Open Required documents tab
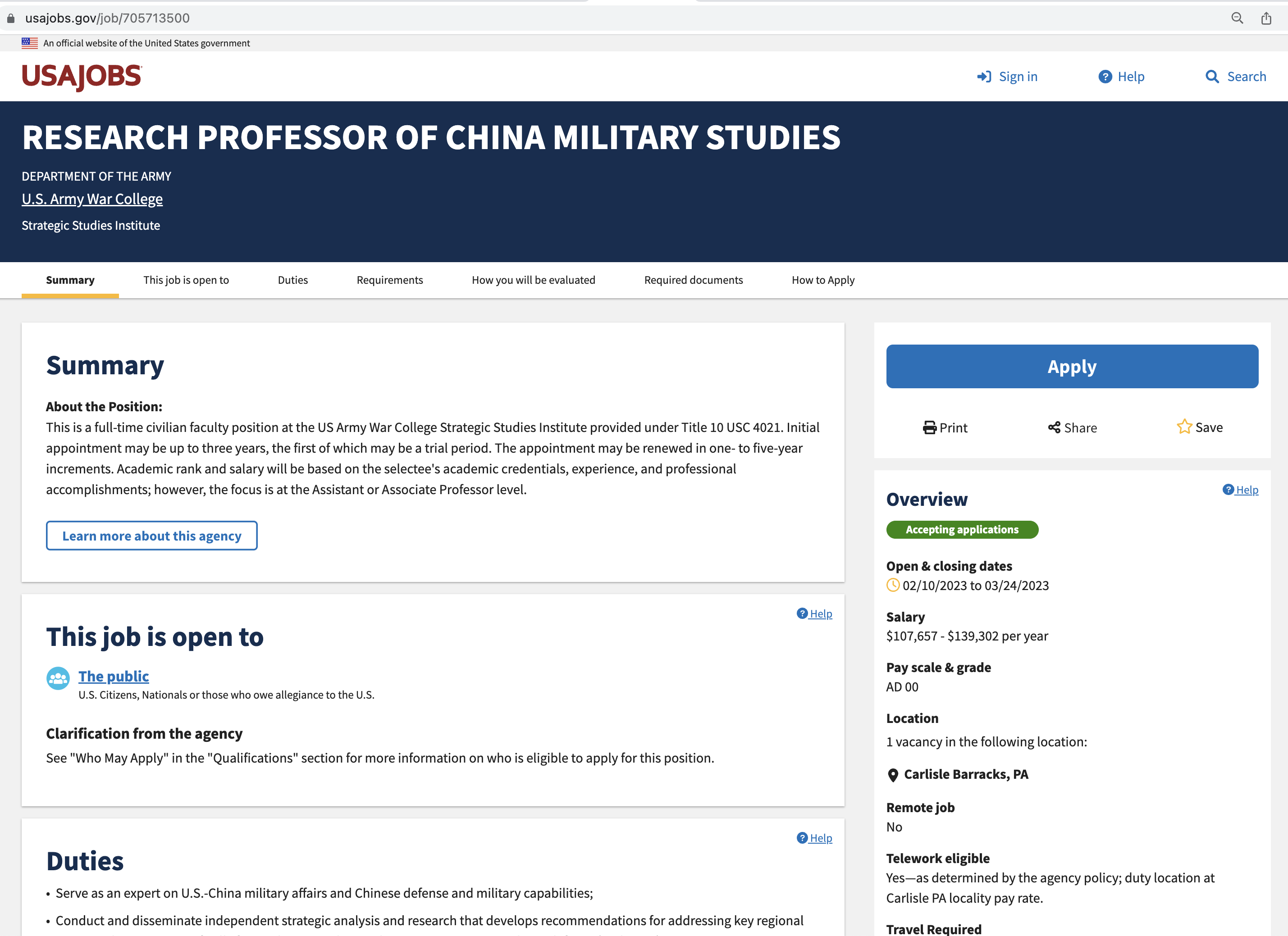 tap(694, 280)
